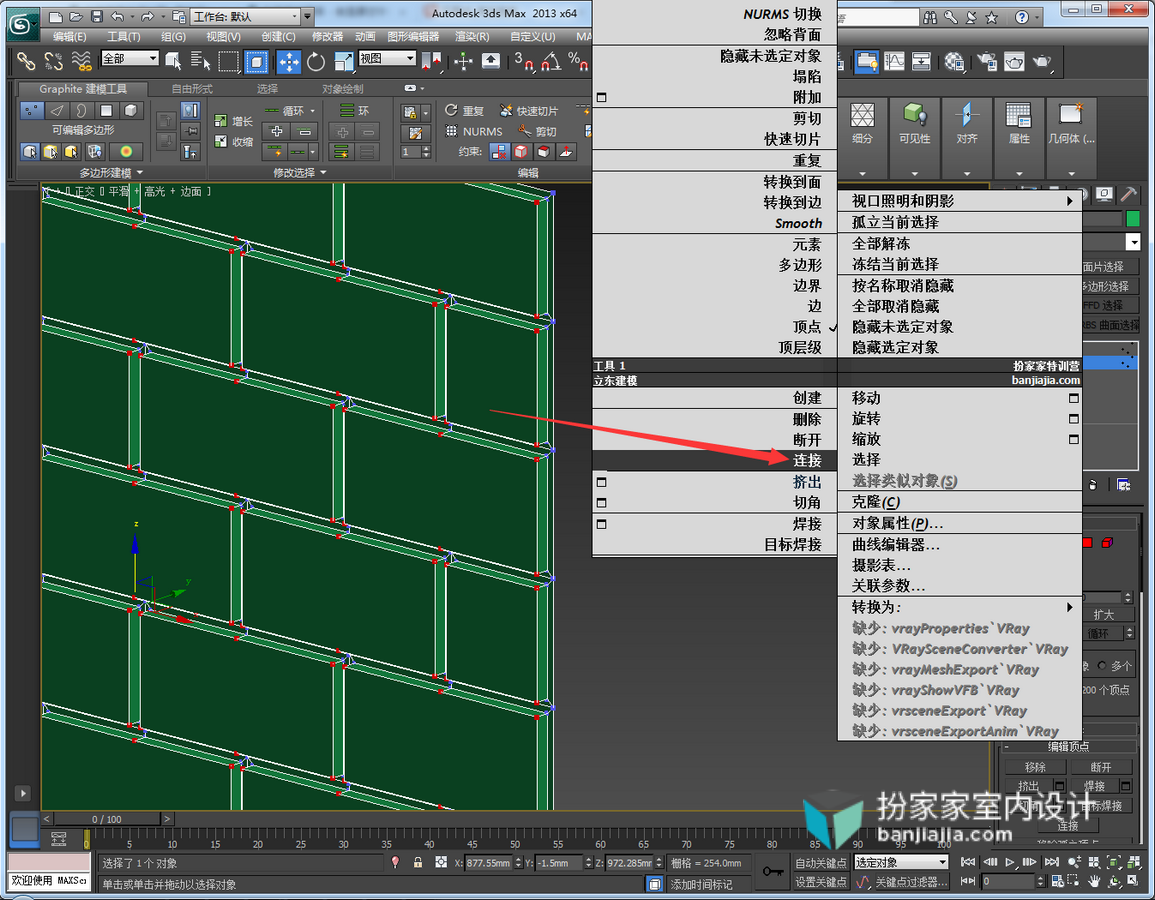Open the key filter Selected Objects dropdown

900,862
